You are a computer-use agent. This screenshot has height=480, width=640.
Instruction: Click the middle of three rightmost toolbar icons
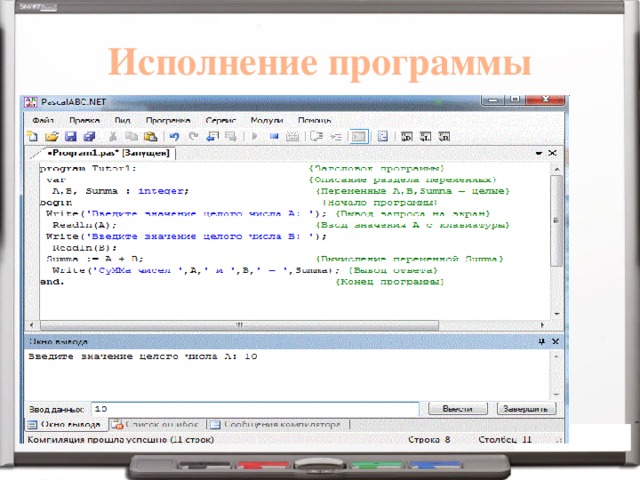425,136
